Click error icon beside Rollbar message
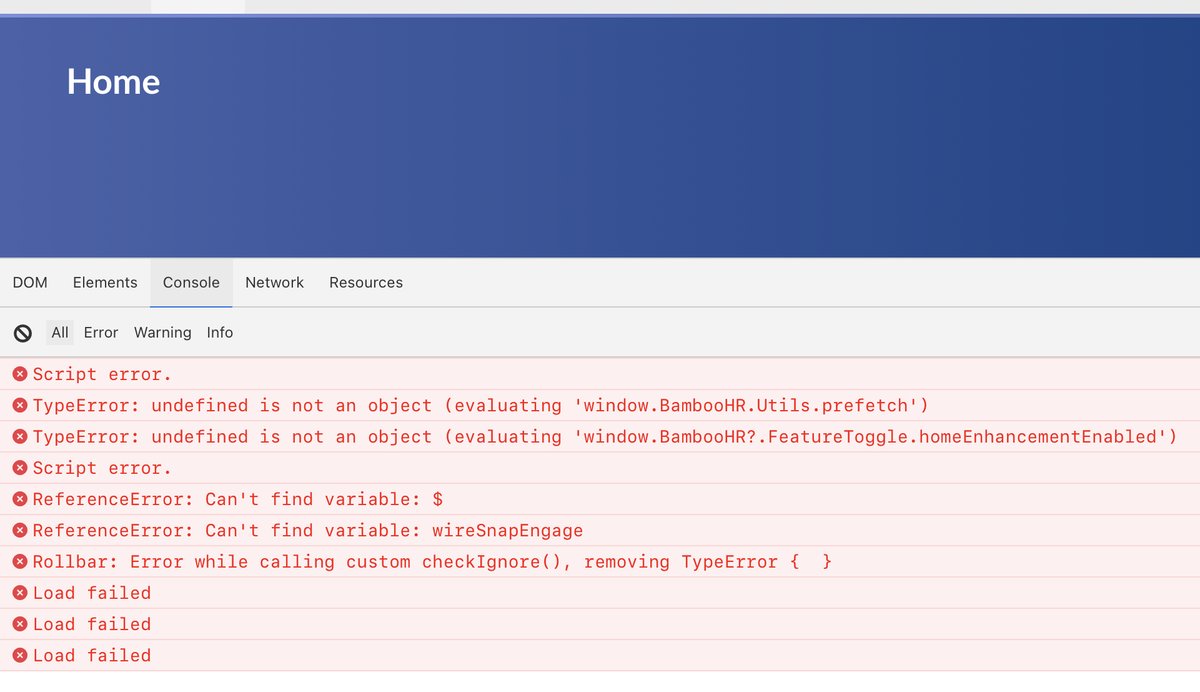Viewport: 1200px width, 692px height. (20, 562)
